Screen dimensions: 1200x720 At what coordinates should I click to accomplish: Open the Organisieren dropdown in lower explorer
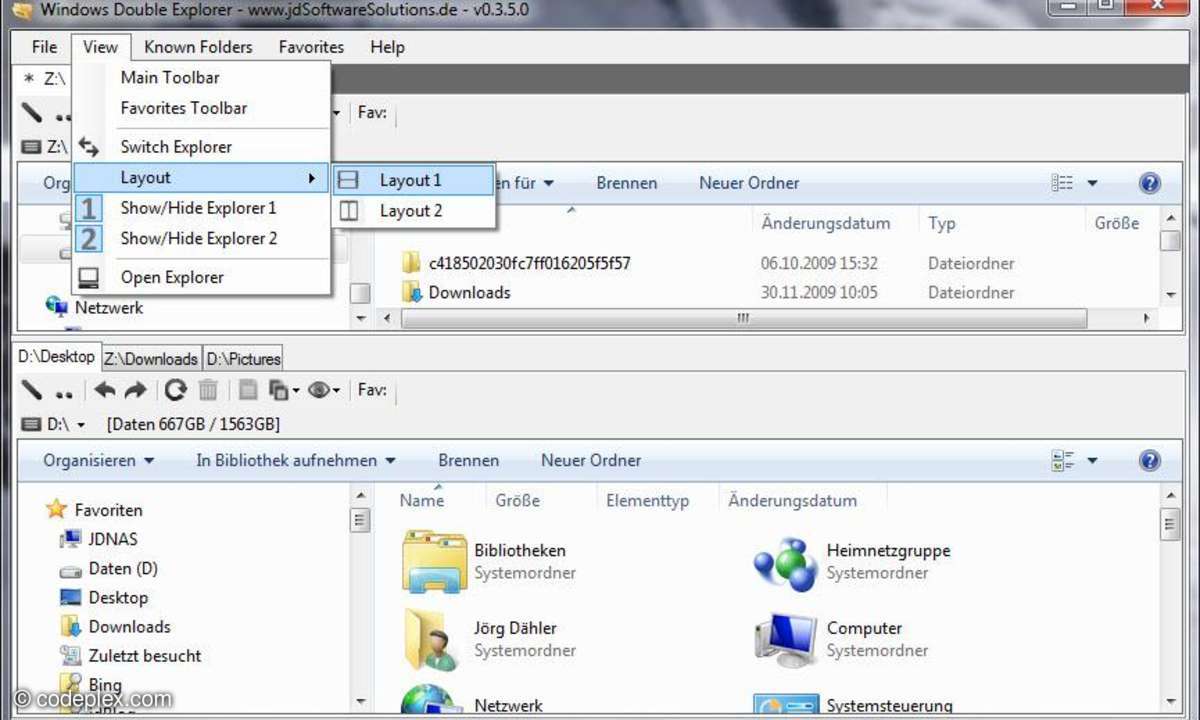pyautogui.click(x=99, y=461)
